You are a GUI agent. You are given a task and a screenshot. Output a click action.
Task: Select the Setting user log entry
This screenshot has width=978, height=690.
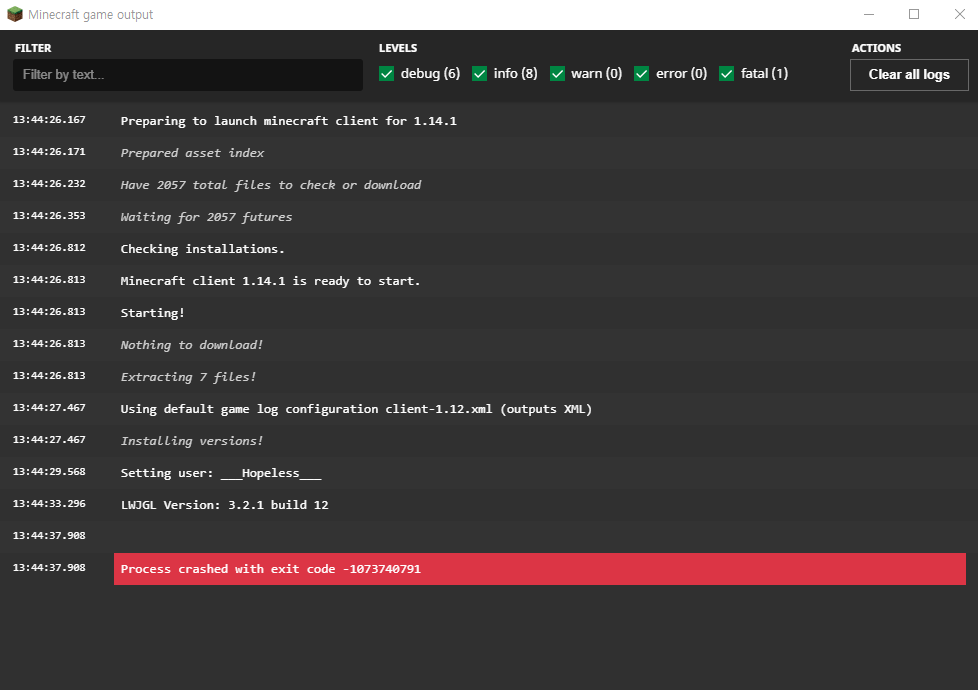(221, 473)
